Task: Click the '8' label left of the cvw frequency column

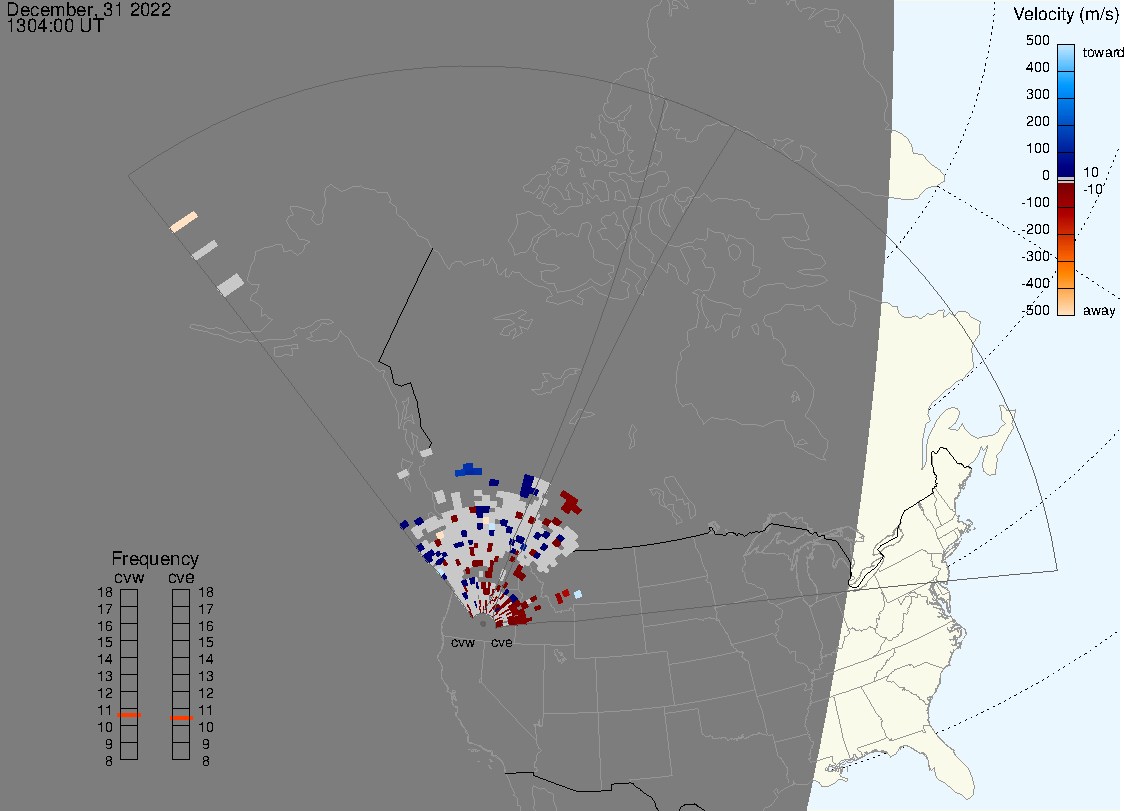Action: [109, 762]
